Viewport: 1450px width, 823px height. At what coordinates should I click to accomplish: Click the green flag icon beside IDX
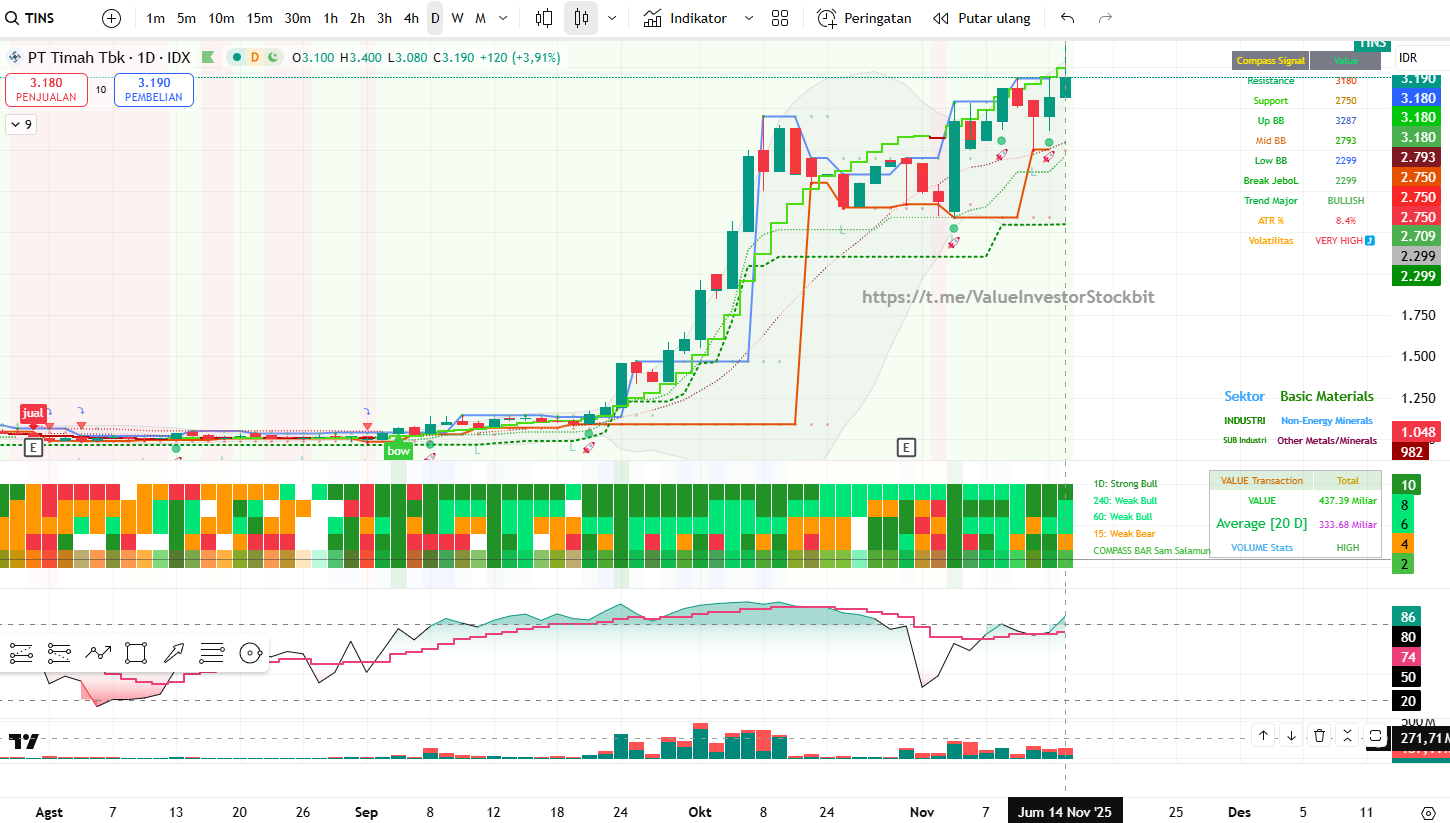tap(208, 58)
